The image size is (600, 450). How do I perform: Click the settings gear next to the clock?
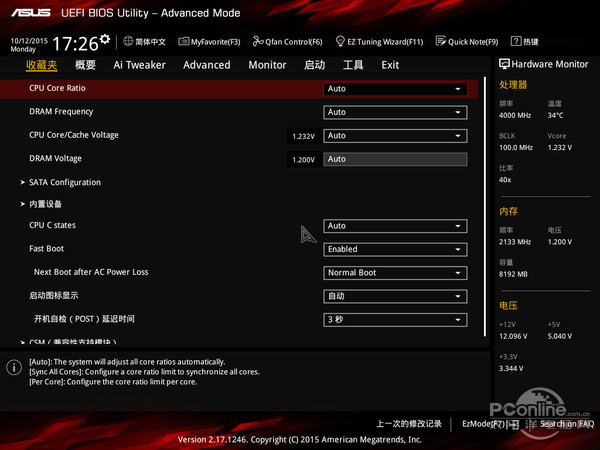105,39
